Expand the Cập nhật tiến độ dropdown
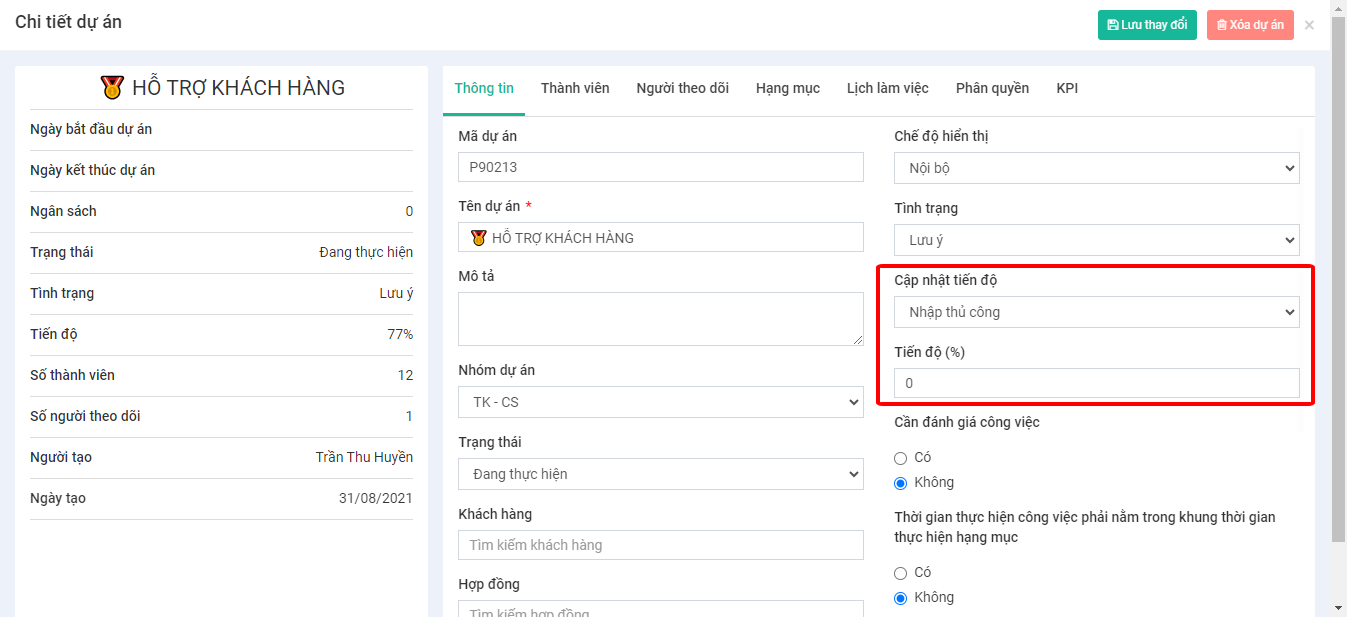1347x617 pixels. (1096, 312)
